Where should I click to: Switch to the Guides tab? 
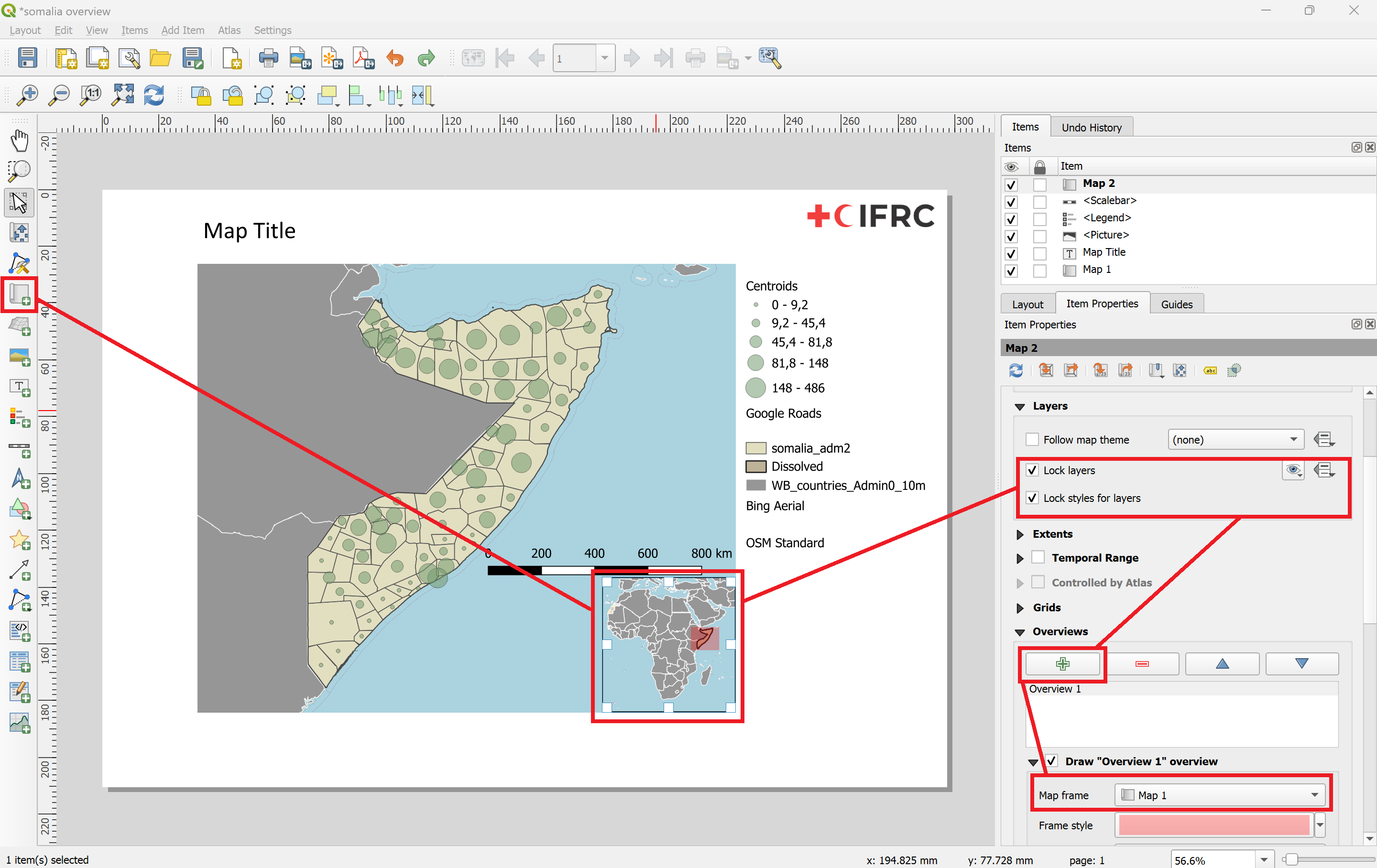point(1176,304)
